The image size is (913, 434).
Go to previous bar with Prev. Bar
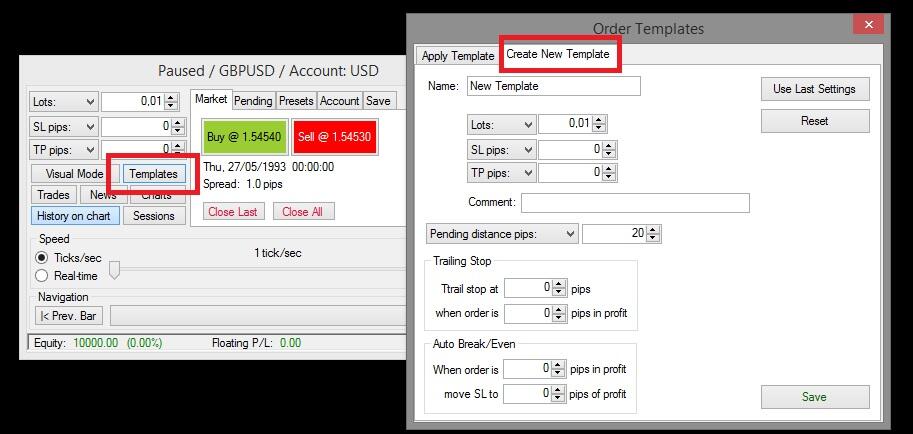[x=69, y=316]
